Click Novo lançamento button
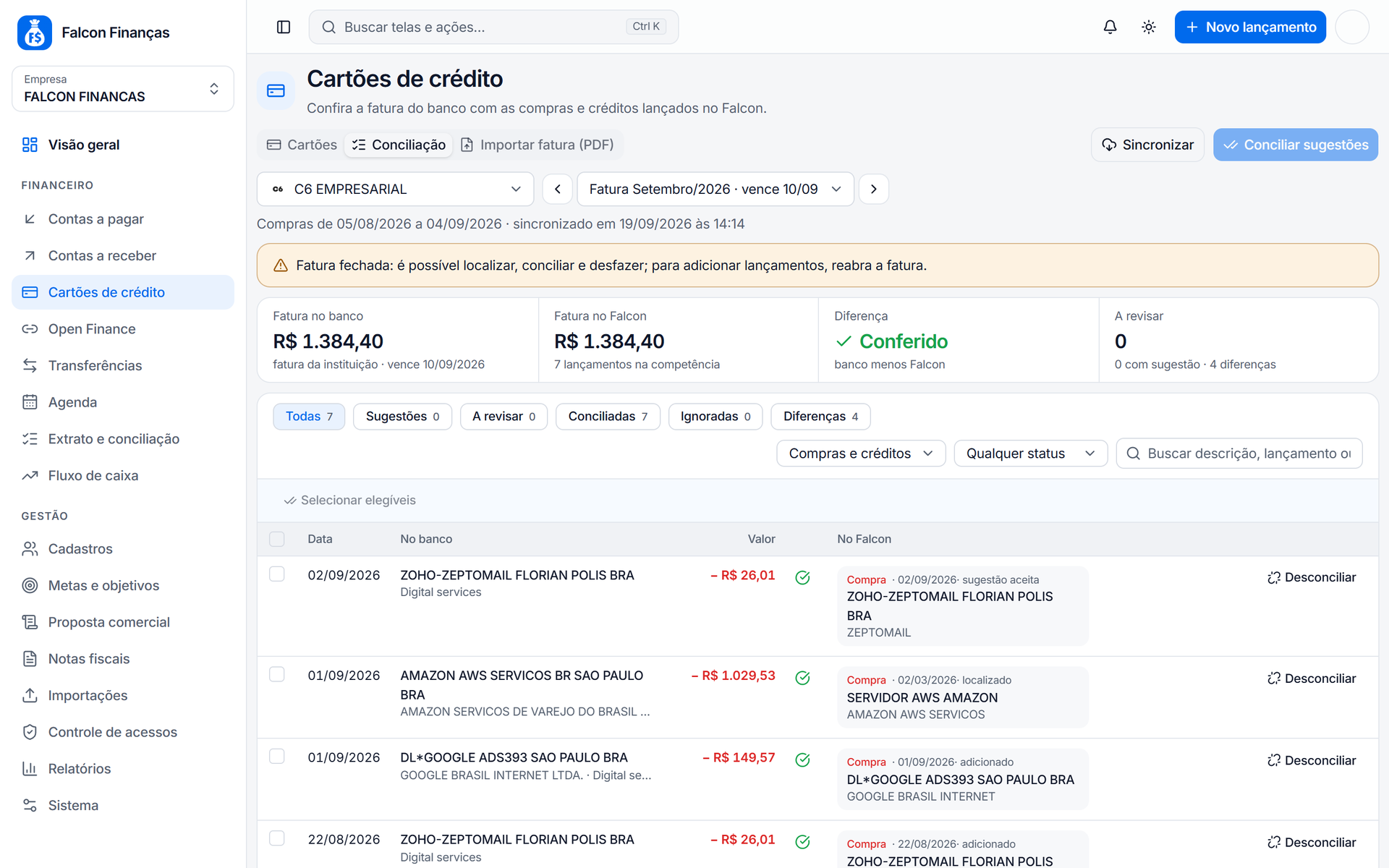The height and width of the screenshot is (868, 1389). (x=1250, y=27)
